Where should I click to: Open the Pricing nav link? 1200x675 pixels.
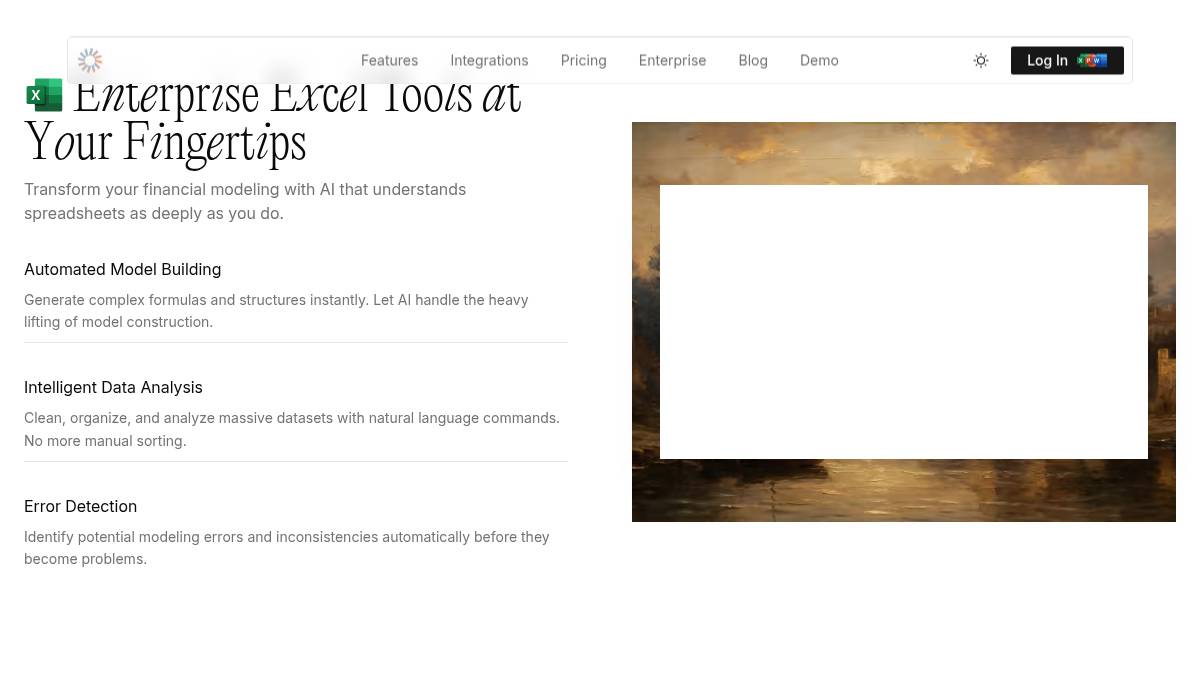pyautogui.click(x=583, y=61)
